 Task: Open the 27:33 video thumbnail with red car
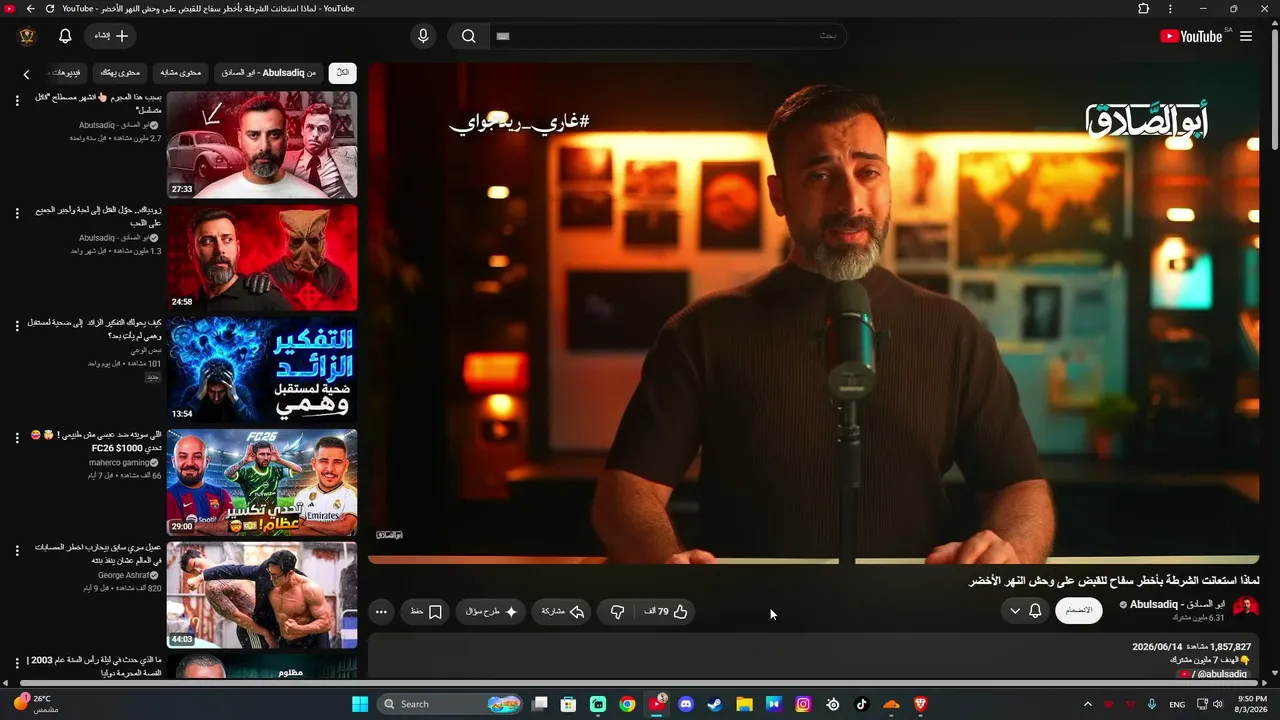[x=262, y=145]
